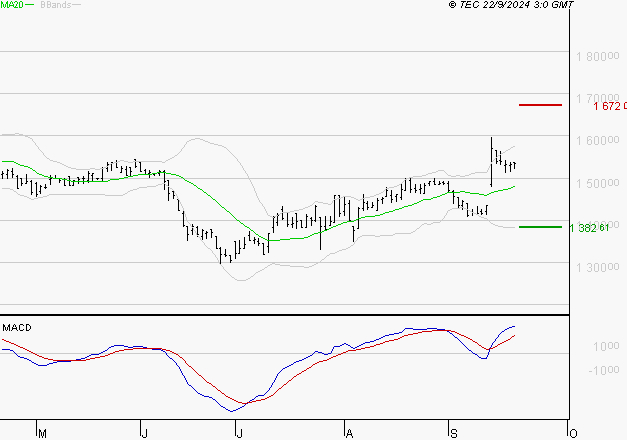Click the green support level line
The width and height of the screenshot is (627, 440).
(x=540, y=227)
